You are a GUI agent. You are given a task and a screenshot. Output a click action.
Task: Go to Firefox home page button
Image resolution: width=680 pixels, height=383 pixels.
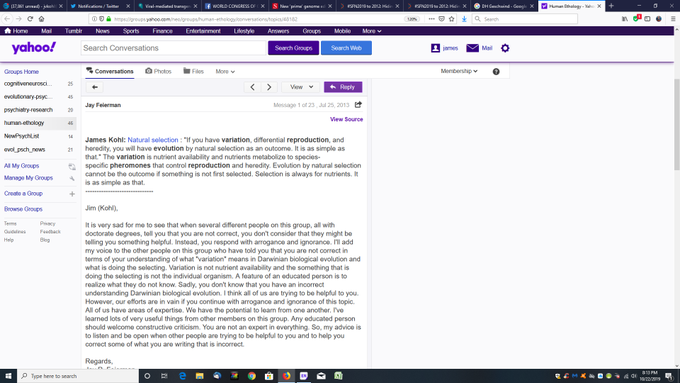pyautogui.click(x=42, y=19)
